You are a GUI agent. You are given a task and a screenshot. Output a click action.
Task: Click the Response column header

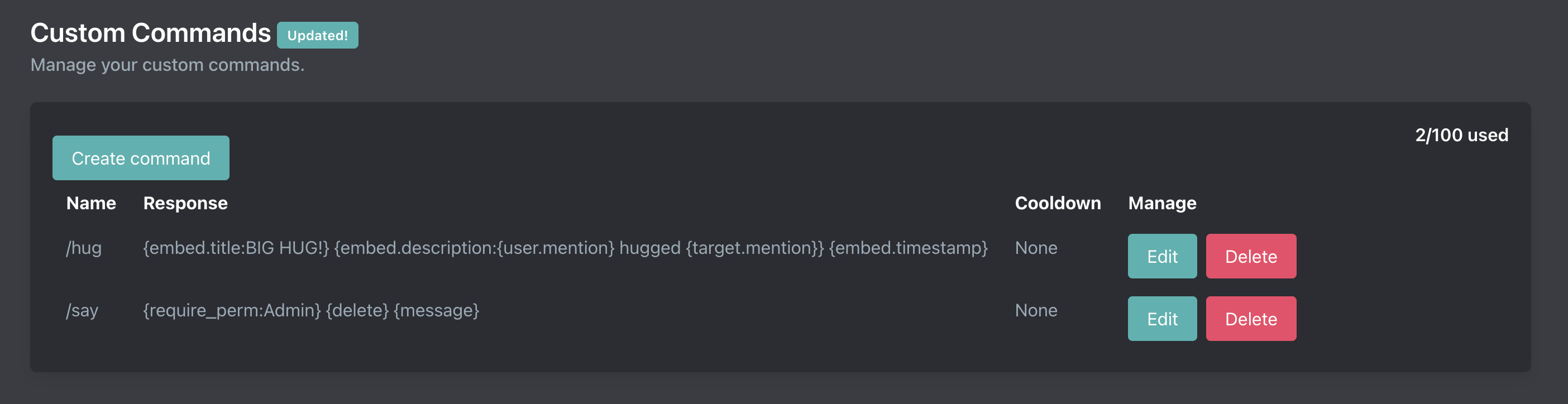coord(185,203)
